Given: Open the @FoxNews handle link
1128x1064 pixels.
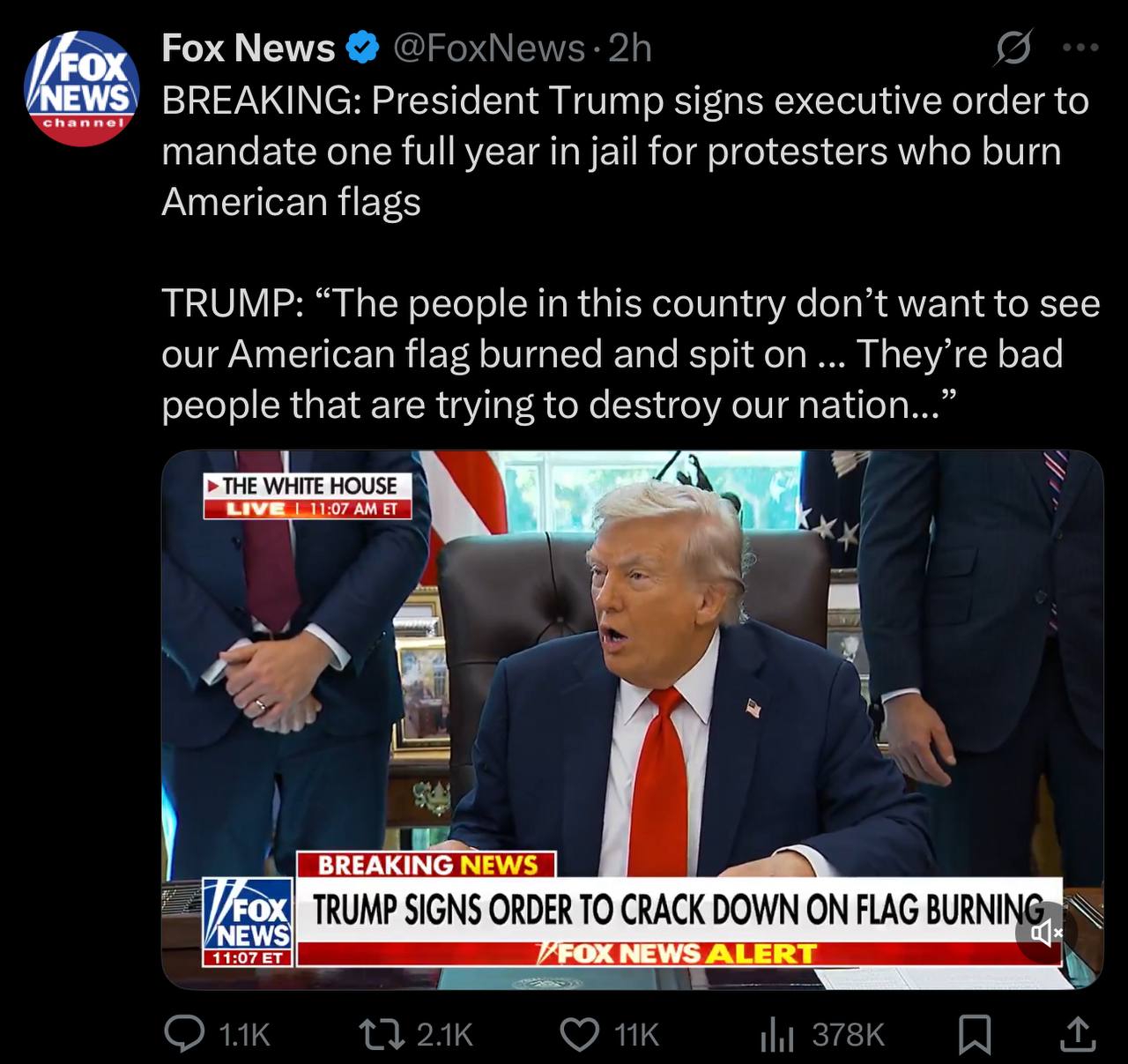Looking at the screenshot, I should (488, 48).
